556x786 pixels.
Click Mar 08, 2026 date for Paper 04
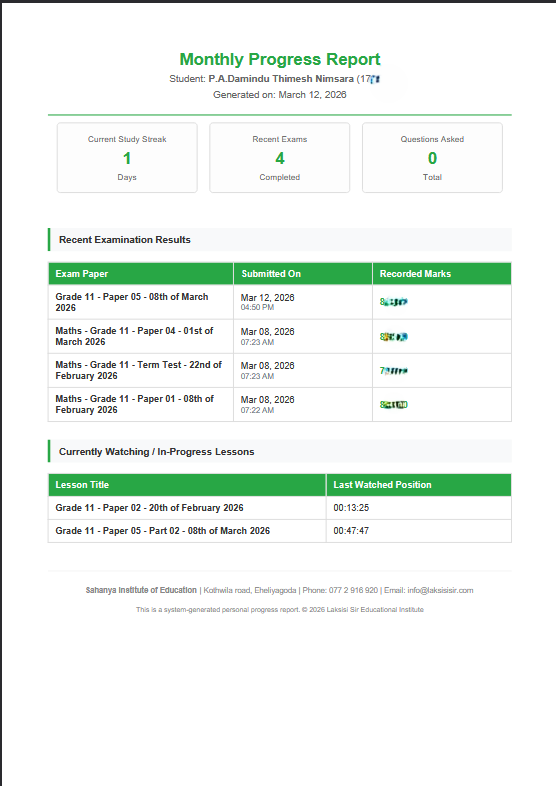coord(267,332)
